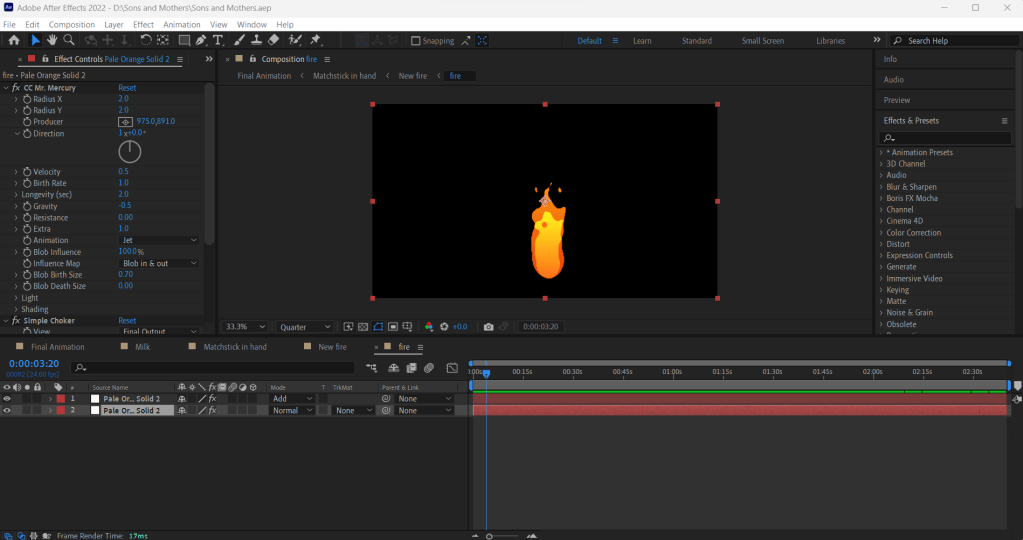The image size is (1023, 540).
Task: Select the Hand tool
Action: pyautogui.click(x=52, y=40)
